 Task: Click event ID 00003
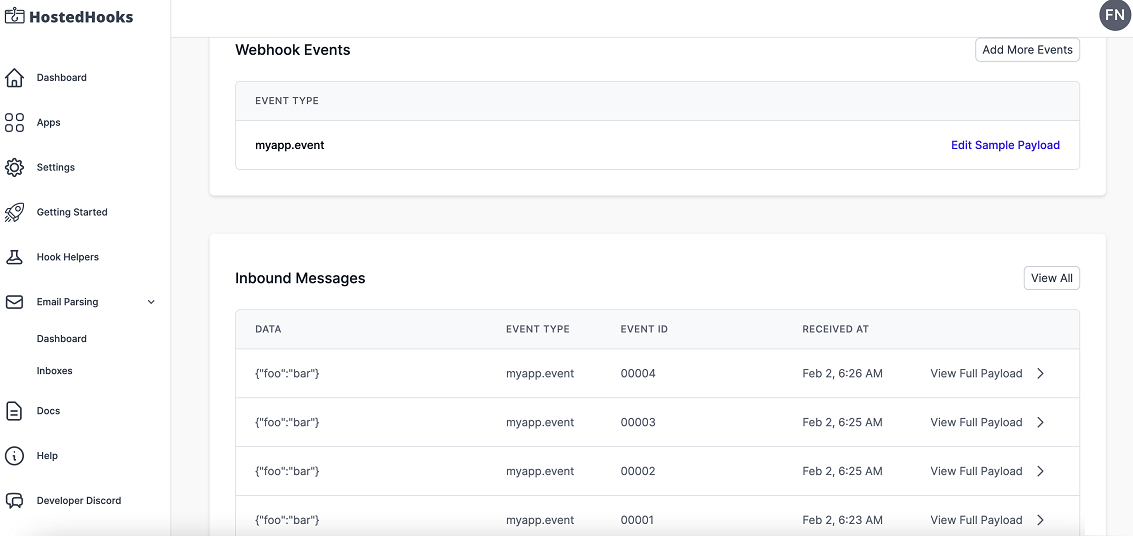[x=638, y=423]
